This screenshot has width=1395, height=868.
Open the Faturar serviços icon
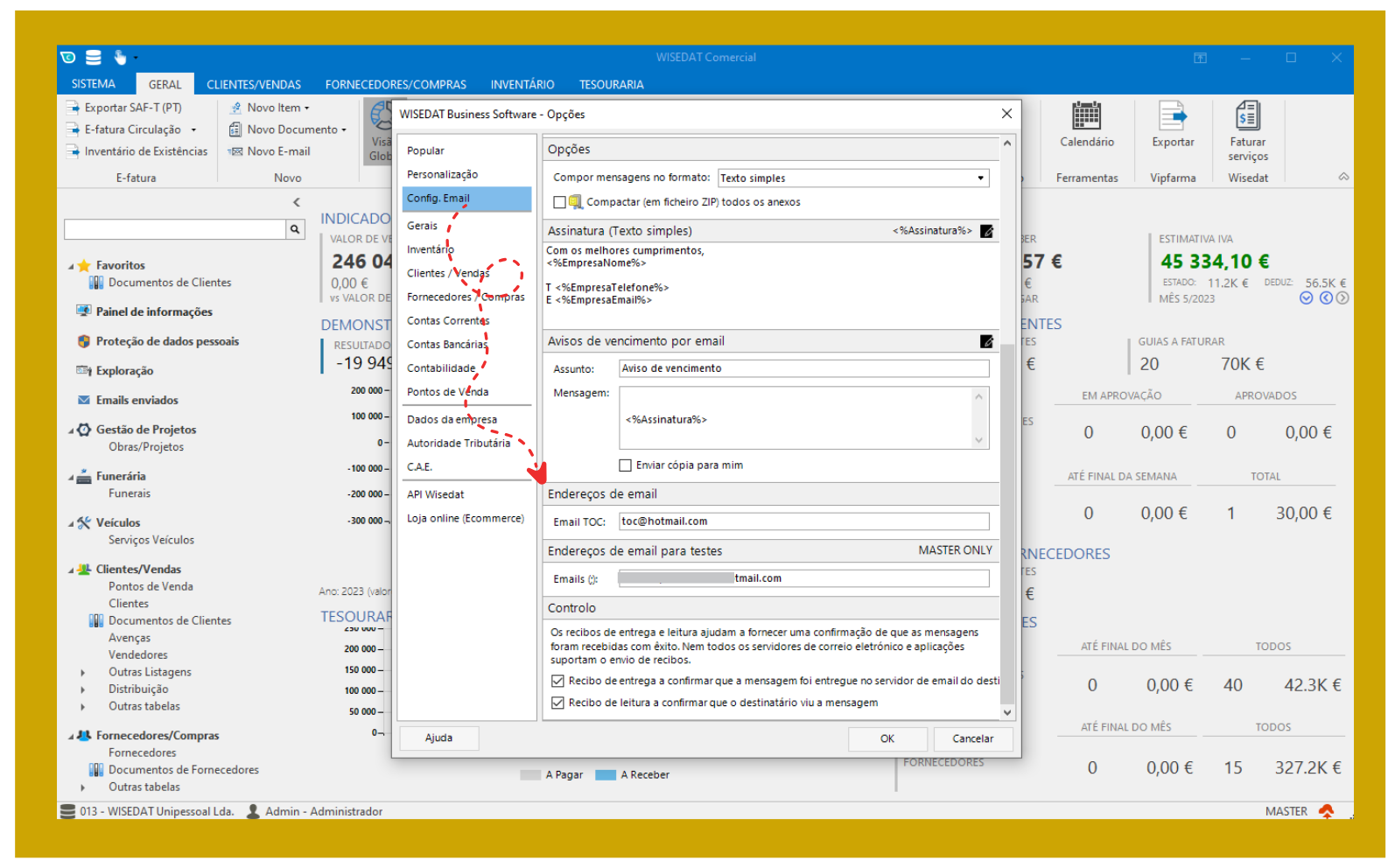coord(1247,116)
